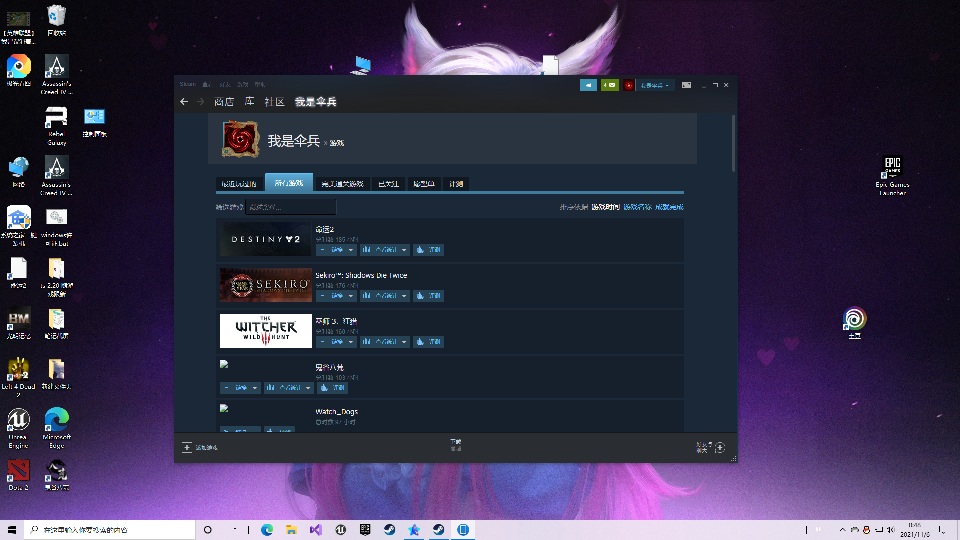Focus the game search filter box
Screen dimensions: 960x540
291,207
